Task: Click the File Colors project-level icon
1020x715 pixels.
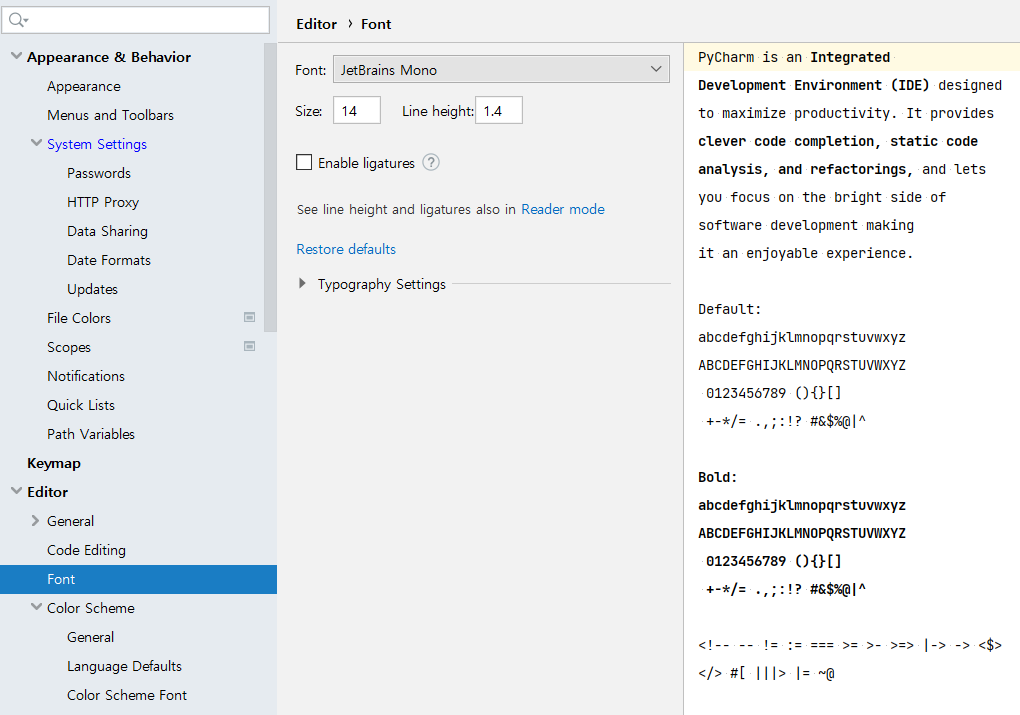Action: click(x=249, y=317)
